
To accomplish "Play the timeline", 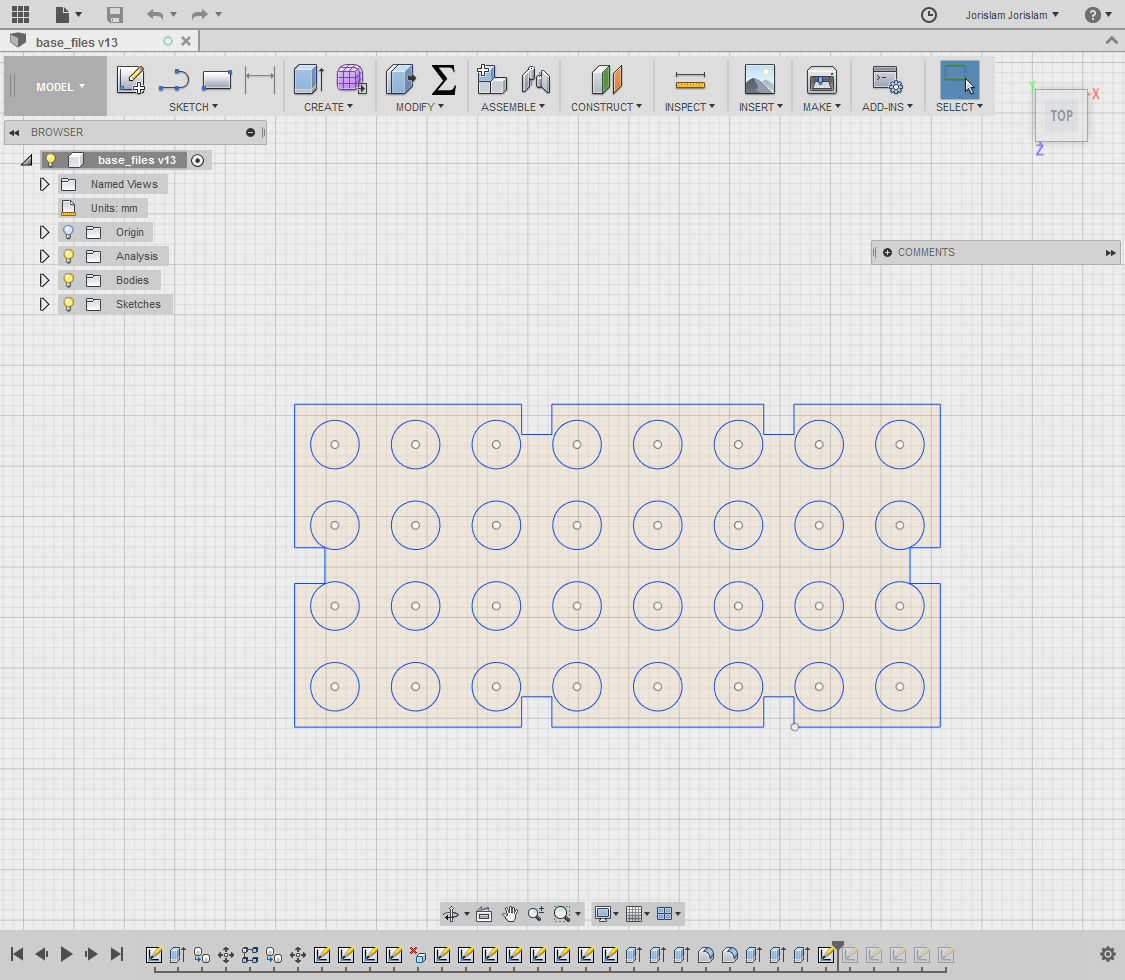I will pos(66,953).
